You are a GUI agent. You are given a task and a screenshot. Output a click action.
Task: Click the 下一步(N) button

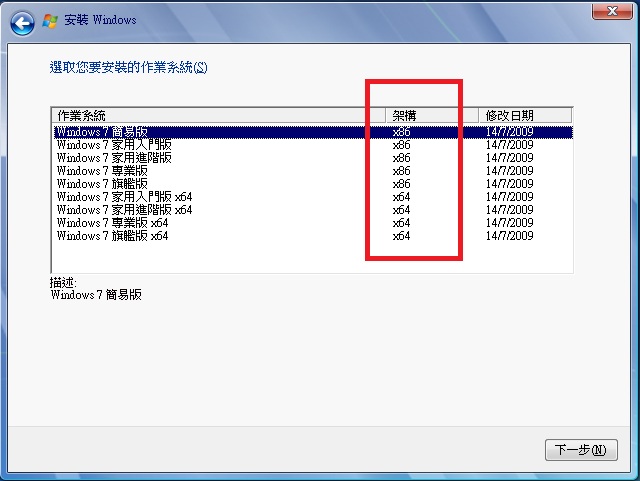[581, 450]
